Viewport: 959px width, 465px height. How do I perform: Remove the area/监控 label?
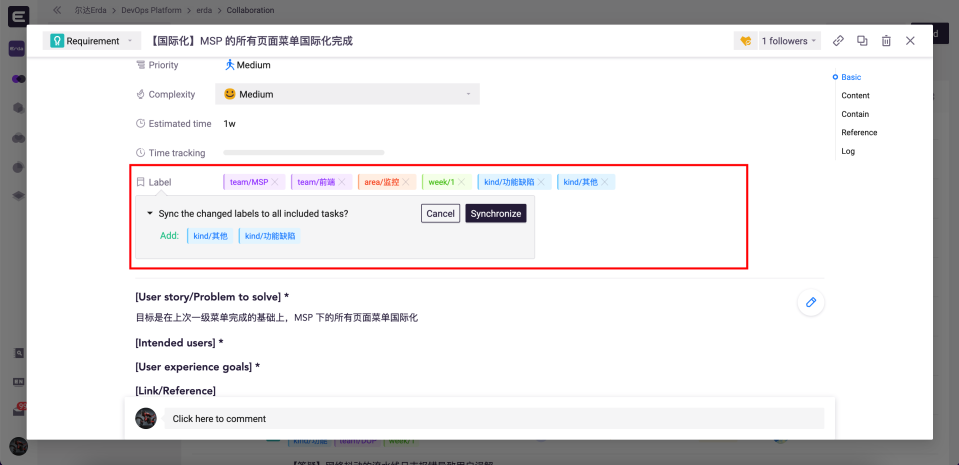[x=405, y=182]
